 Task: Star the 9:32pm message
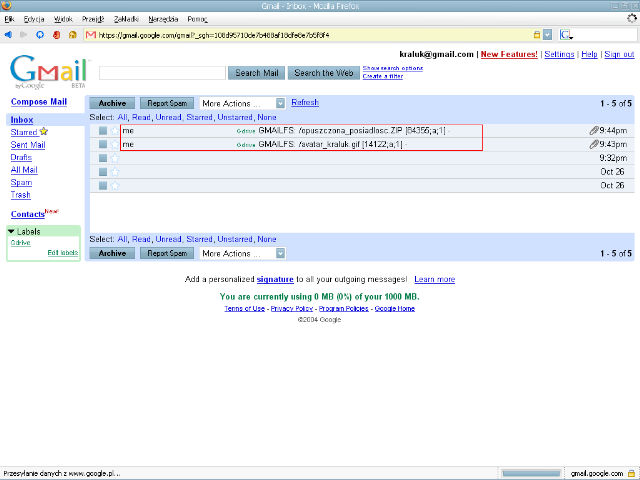(115, 158)
